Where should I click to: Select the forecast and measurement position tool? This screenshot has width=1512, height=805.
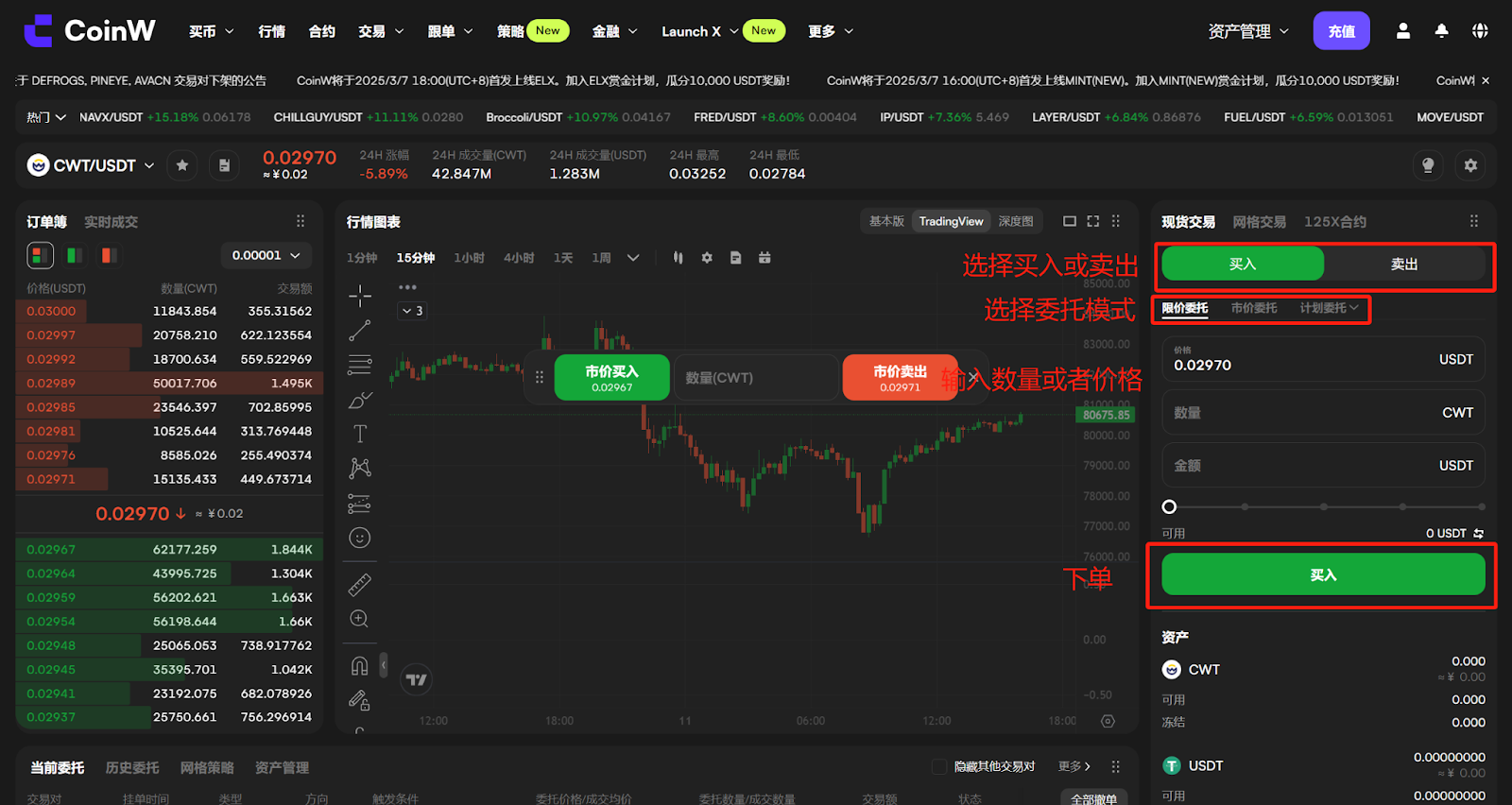point(359,503)
